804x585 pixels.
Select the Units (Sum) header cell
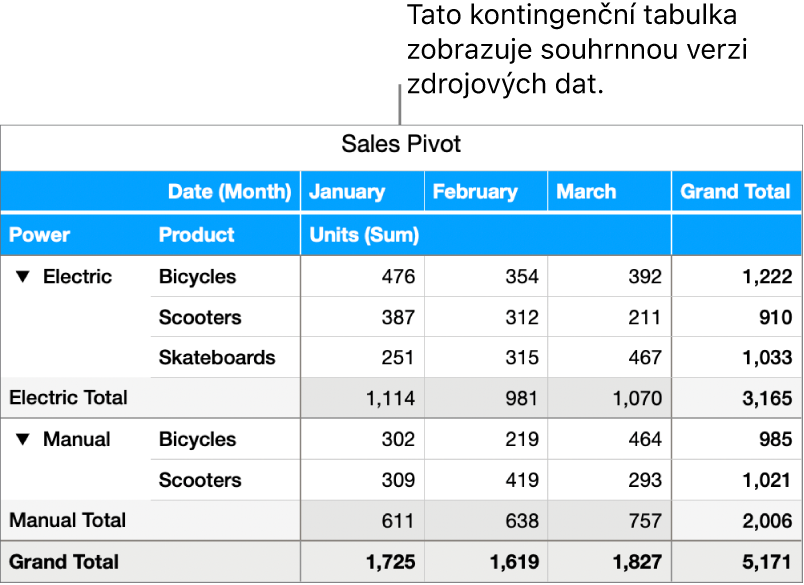[363, 235]
